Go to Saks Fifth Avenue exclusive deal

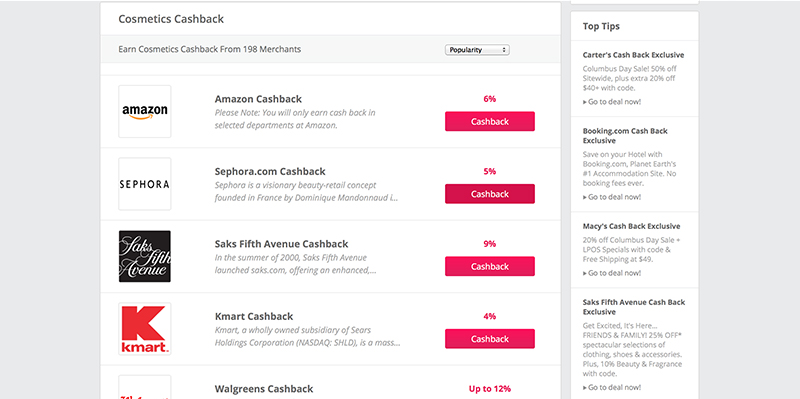point(612,387)
